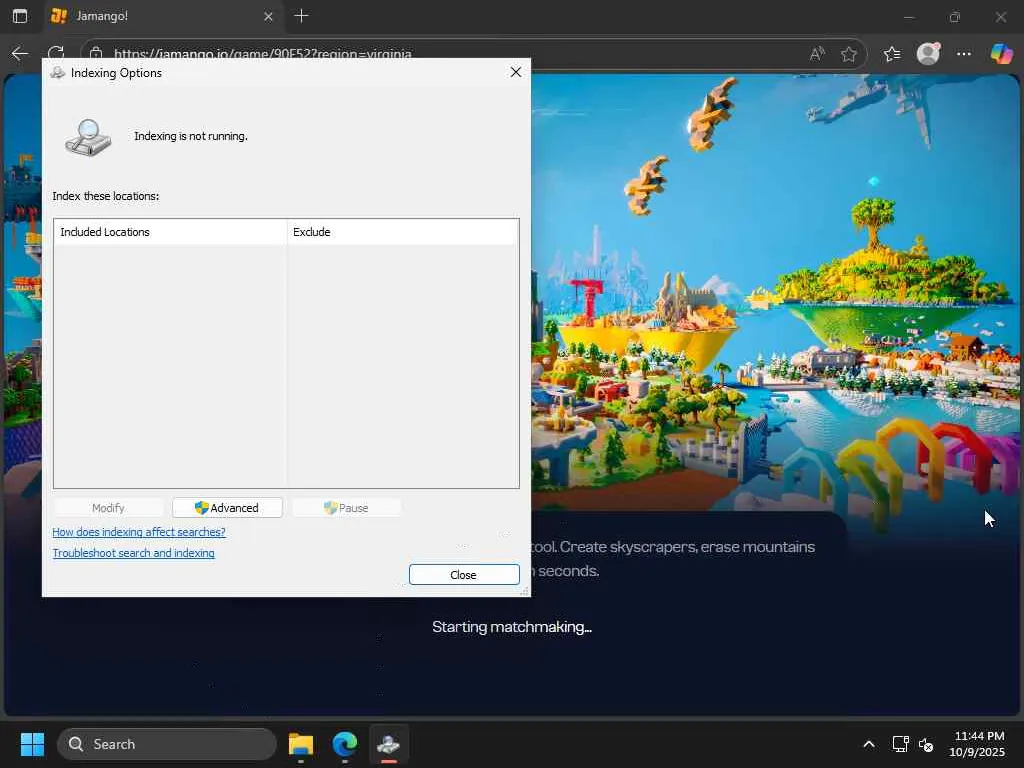
Task: Refresh the Jamango page
Action: (x=56, y=54)
